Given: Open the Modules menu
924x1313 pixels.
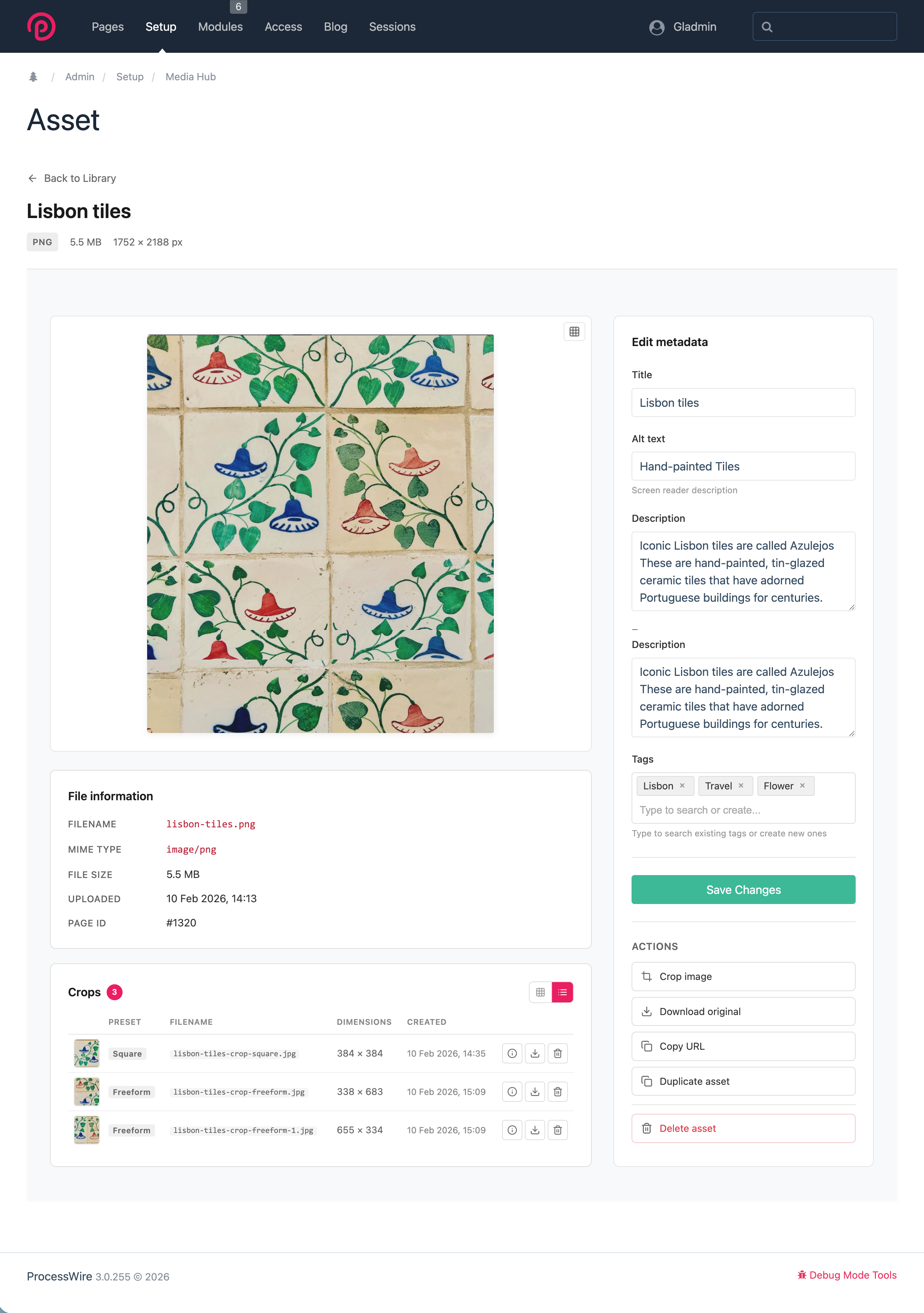Looking at the screenshot, I should pos(220,27).
